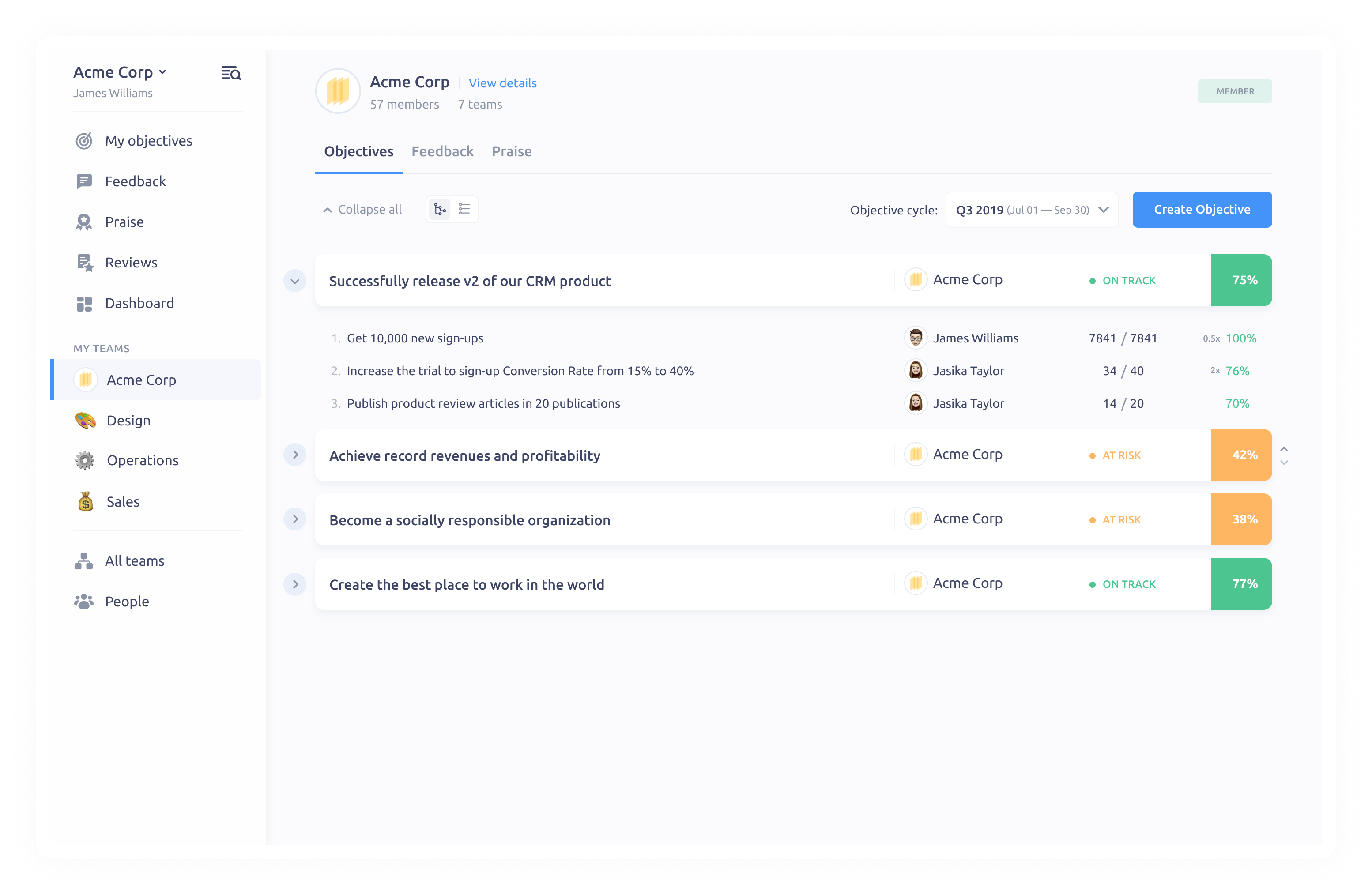1372x895 pixels.
Task: Open the Objective cycle Q3 2019 dropdown
Action: [1031, 209]
